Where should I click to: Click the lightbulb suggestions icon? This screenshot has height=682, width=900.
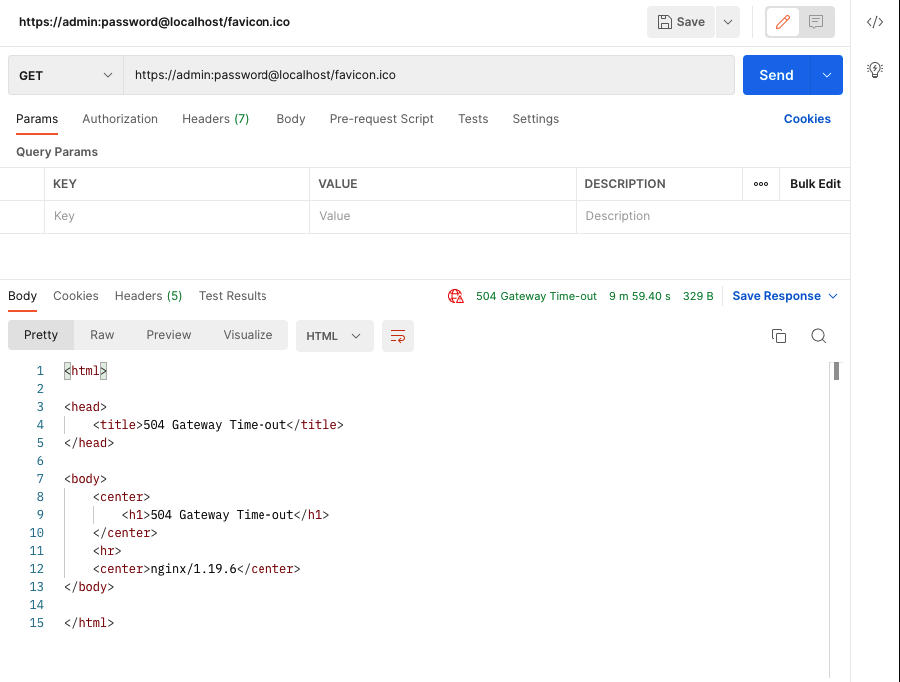[875, 69]
